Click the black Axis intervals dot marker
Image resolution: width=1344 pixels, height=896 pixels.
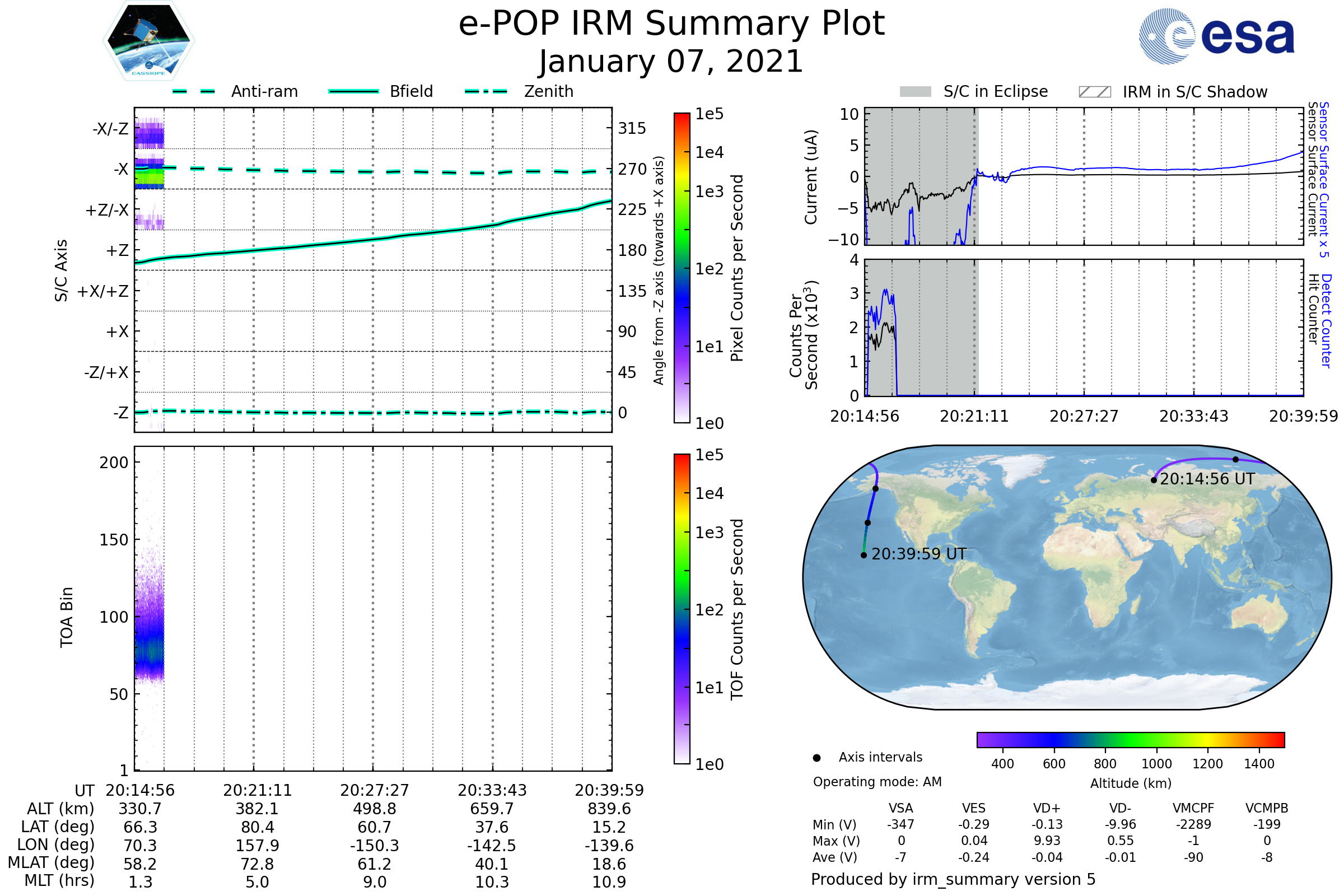(816, 758)
